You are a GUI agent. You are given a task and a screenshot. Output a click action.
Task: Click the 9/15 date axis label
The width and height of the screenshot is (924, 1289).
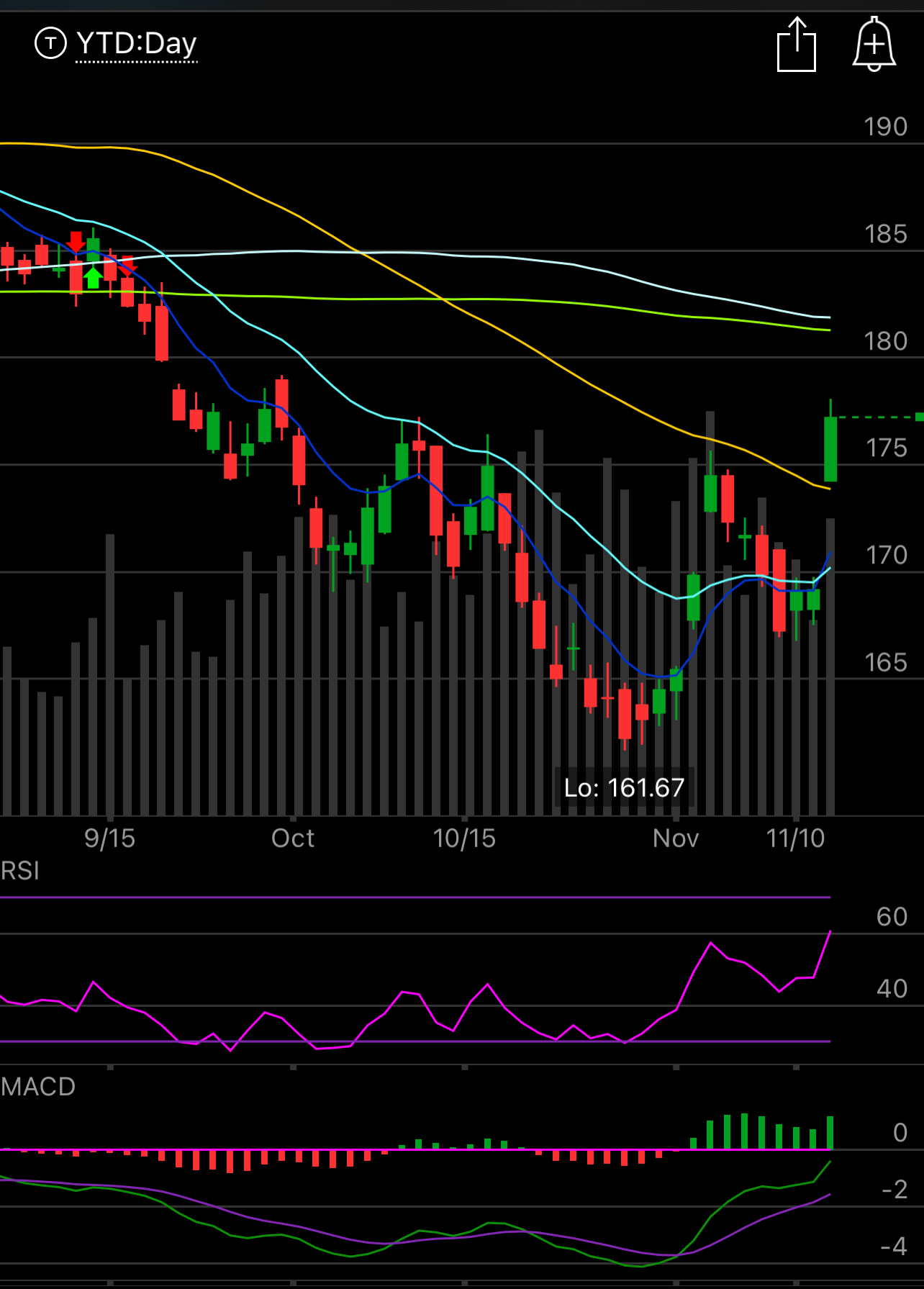coord(109,838)
